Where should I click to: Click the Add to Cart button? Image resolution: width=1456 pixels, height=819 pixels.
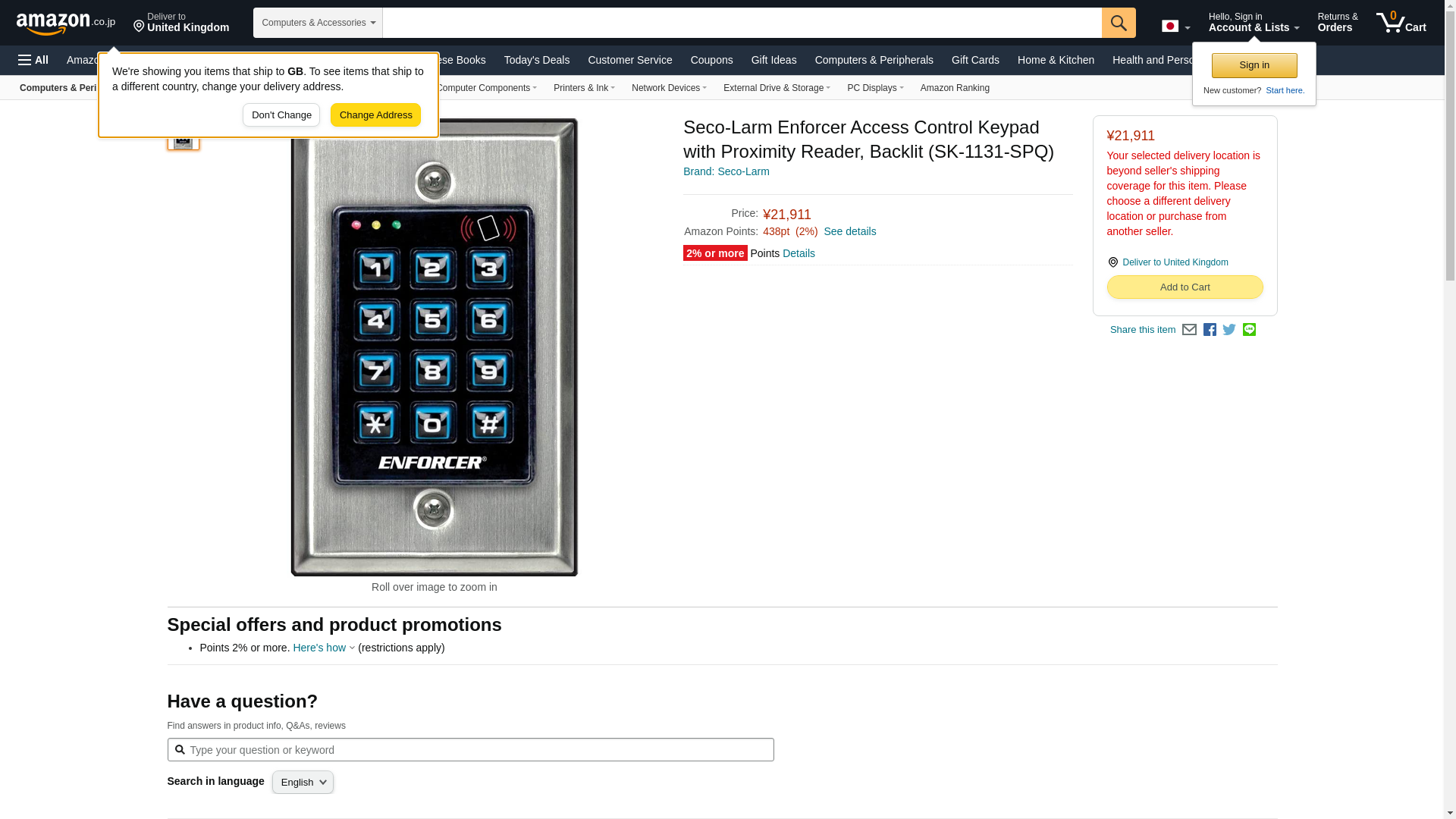point(1185,287)
